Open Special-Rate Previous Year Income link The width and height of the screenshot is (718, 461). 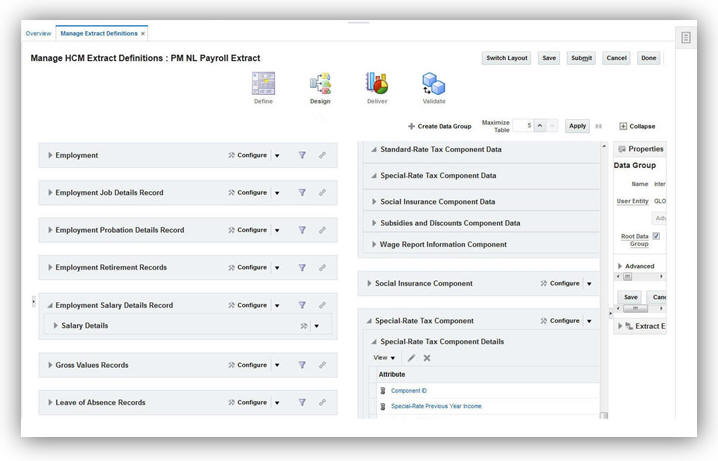click(x=436, y=406)
